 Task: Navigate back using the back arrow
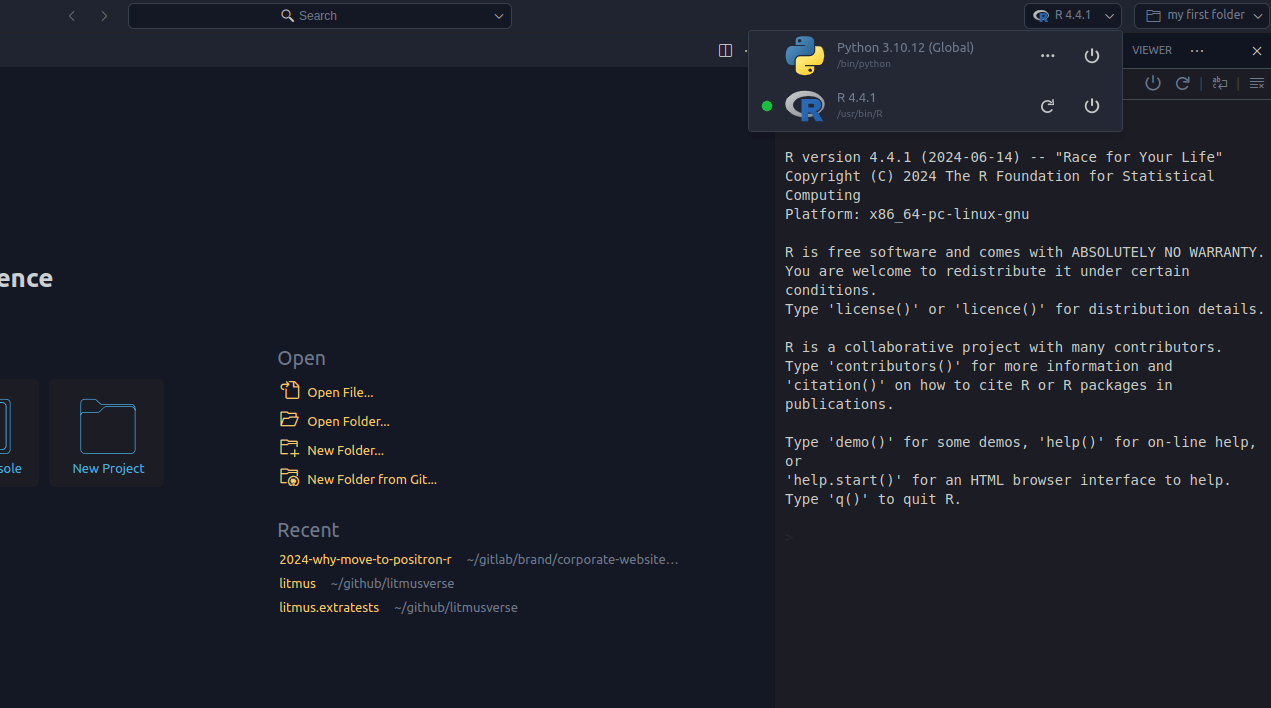pyautogui.click(x=71, y=15)
